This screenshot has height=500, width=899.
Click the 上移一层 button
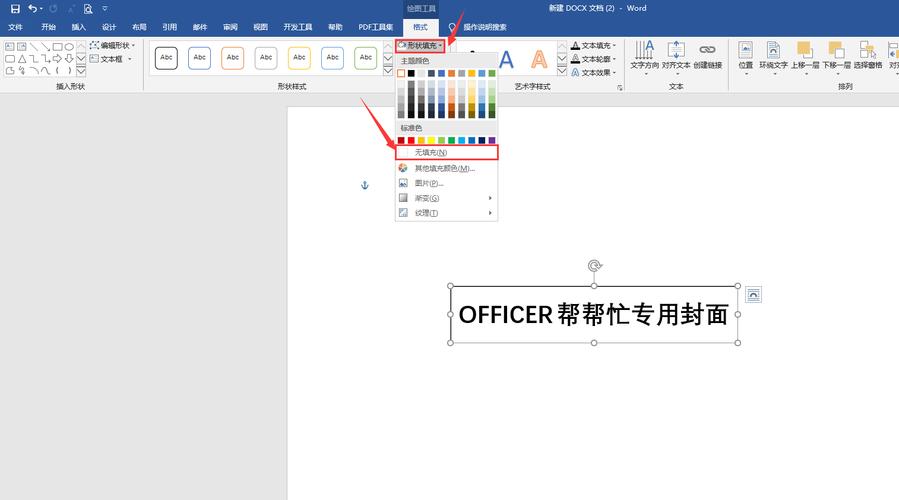(x=805, y=56)
